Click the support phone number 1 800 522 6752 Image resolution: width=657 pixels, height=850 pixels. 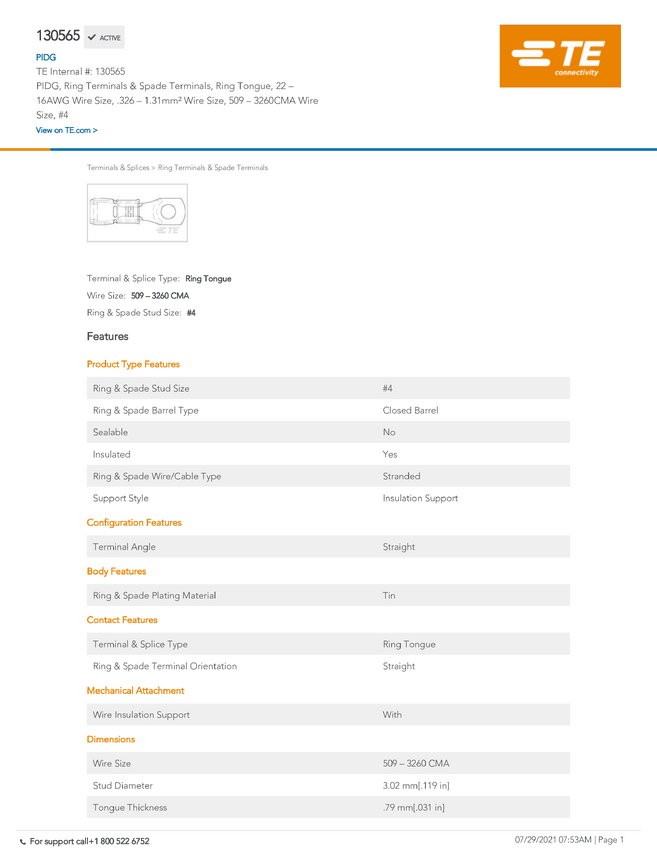coord(120,841)
